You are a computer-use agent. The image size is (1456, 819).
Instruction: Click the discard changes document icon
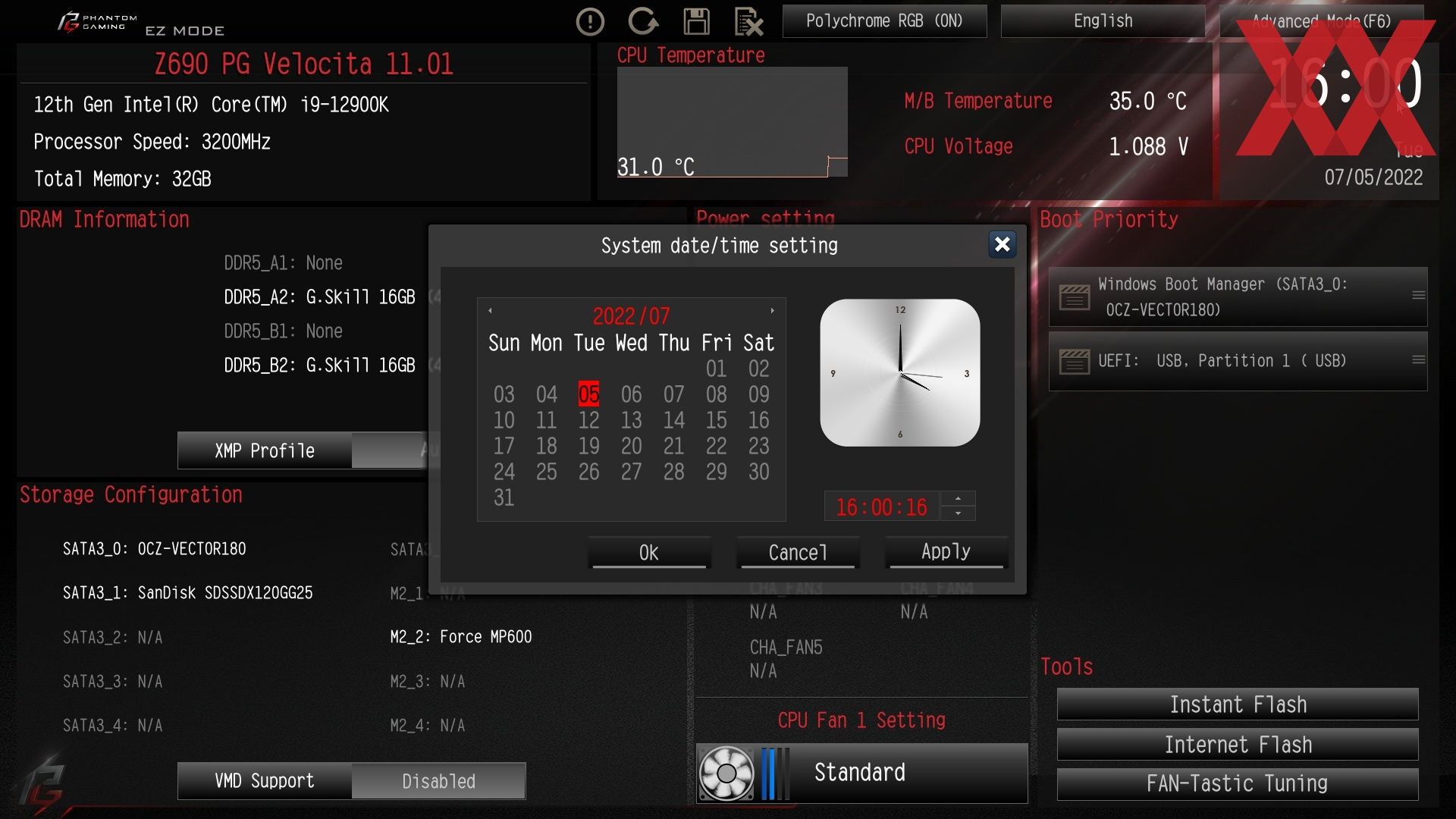coord(748,21)
